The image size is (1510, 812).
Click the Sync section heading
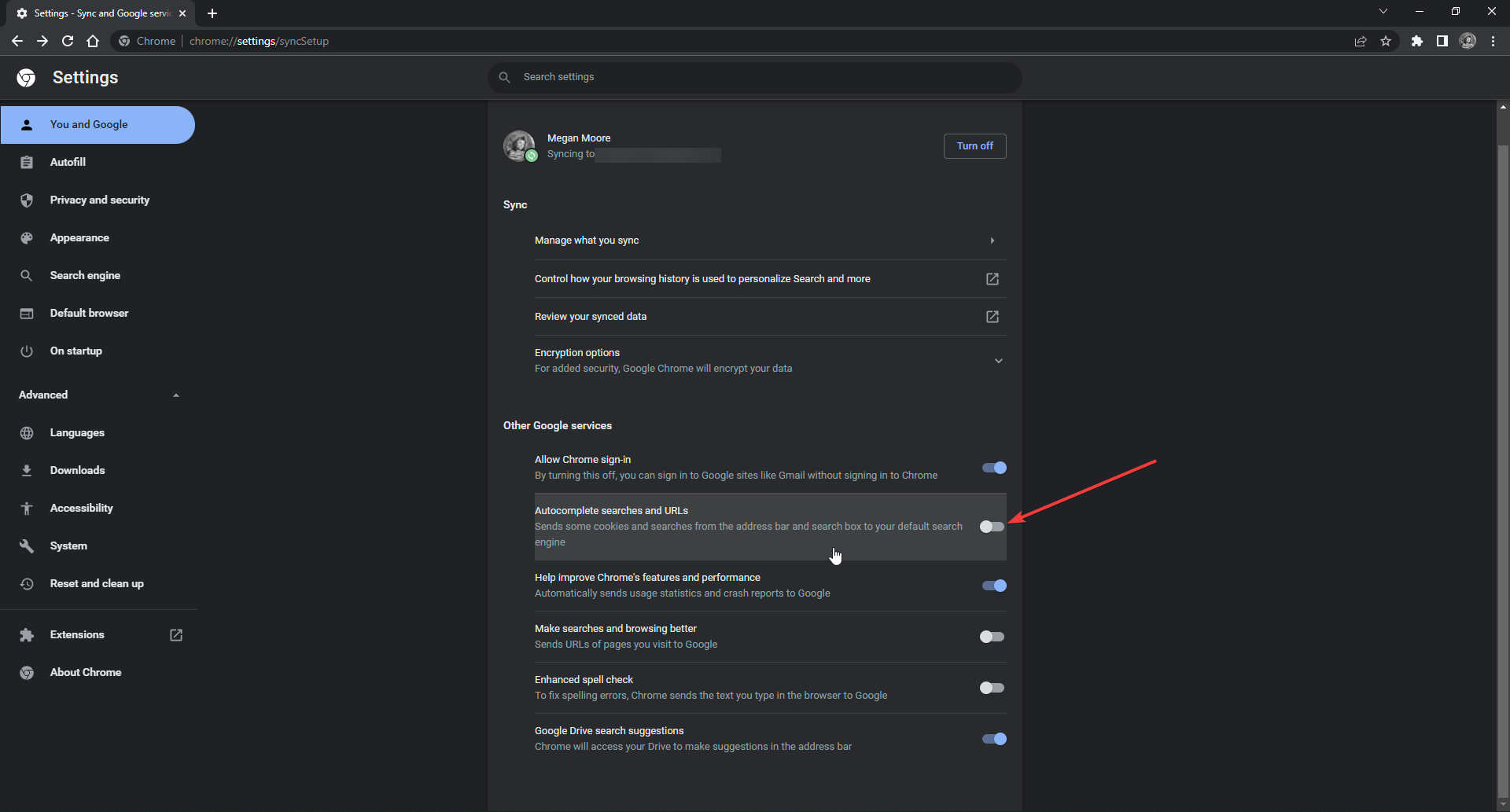515,204
